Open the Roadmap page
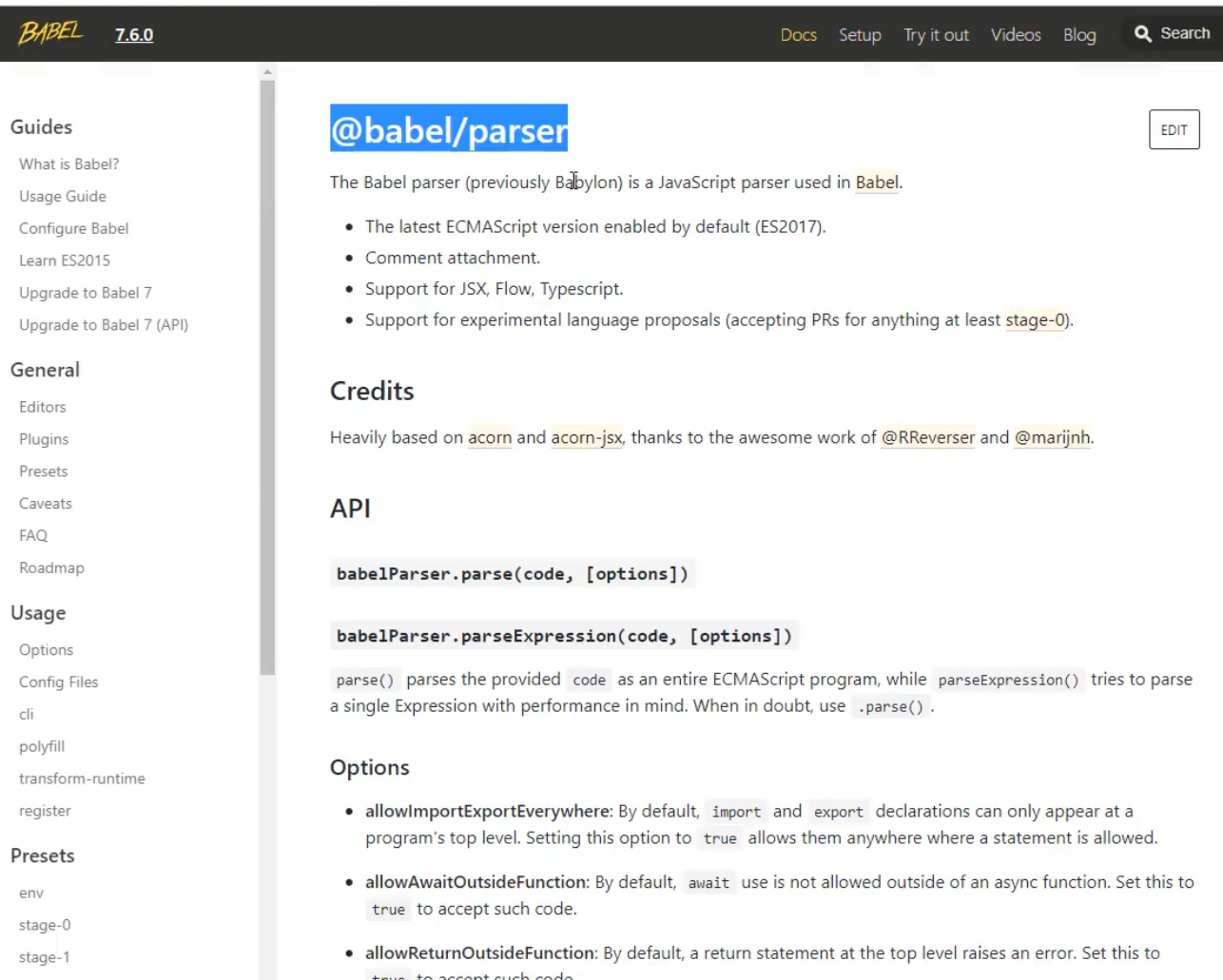Screen dimensions: 1223x980 point(51,568)
